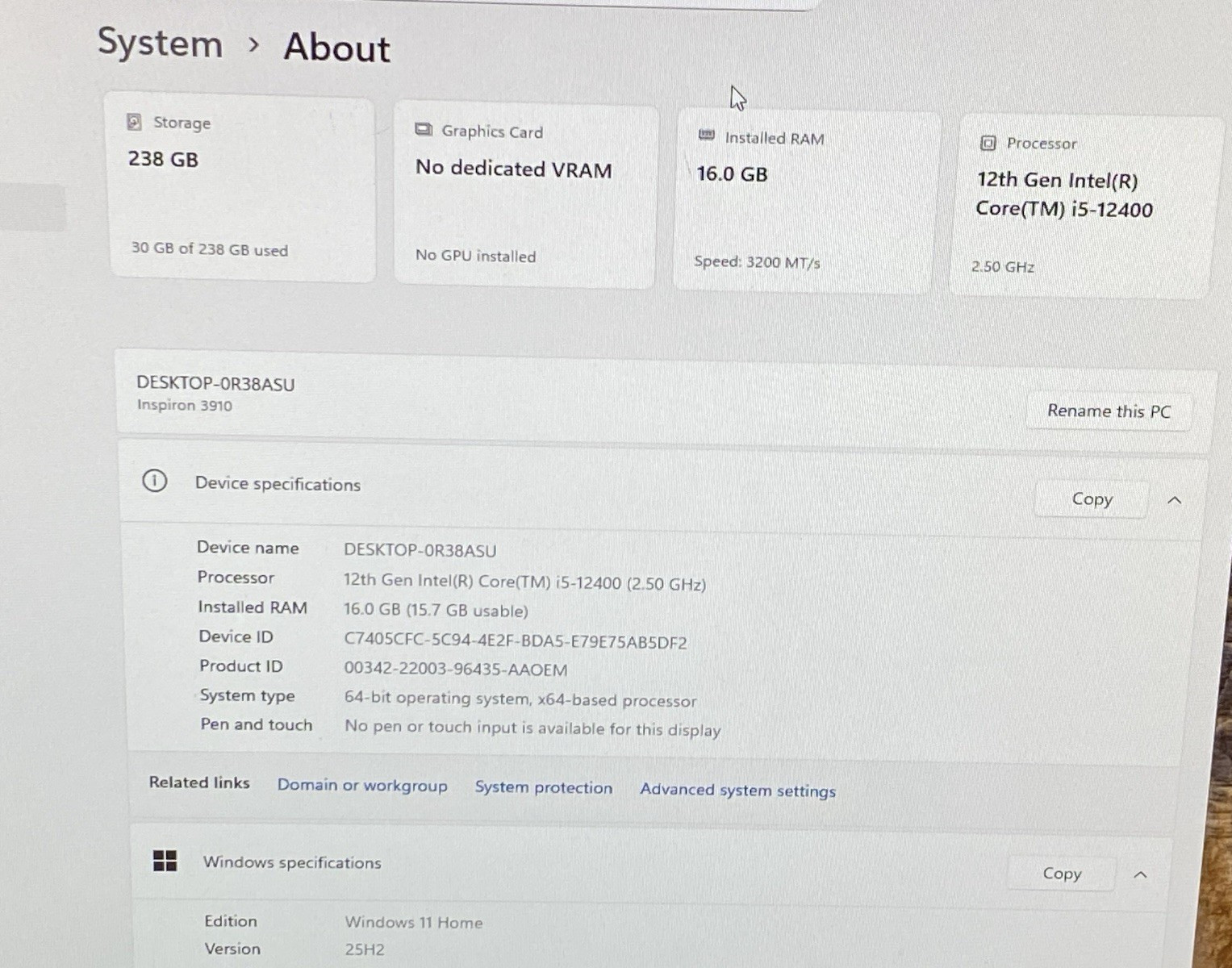Click the 'Related links' label
The height and width of the screenshot is (968, 1232).
[199, 782]
